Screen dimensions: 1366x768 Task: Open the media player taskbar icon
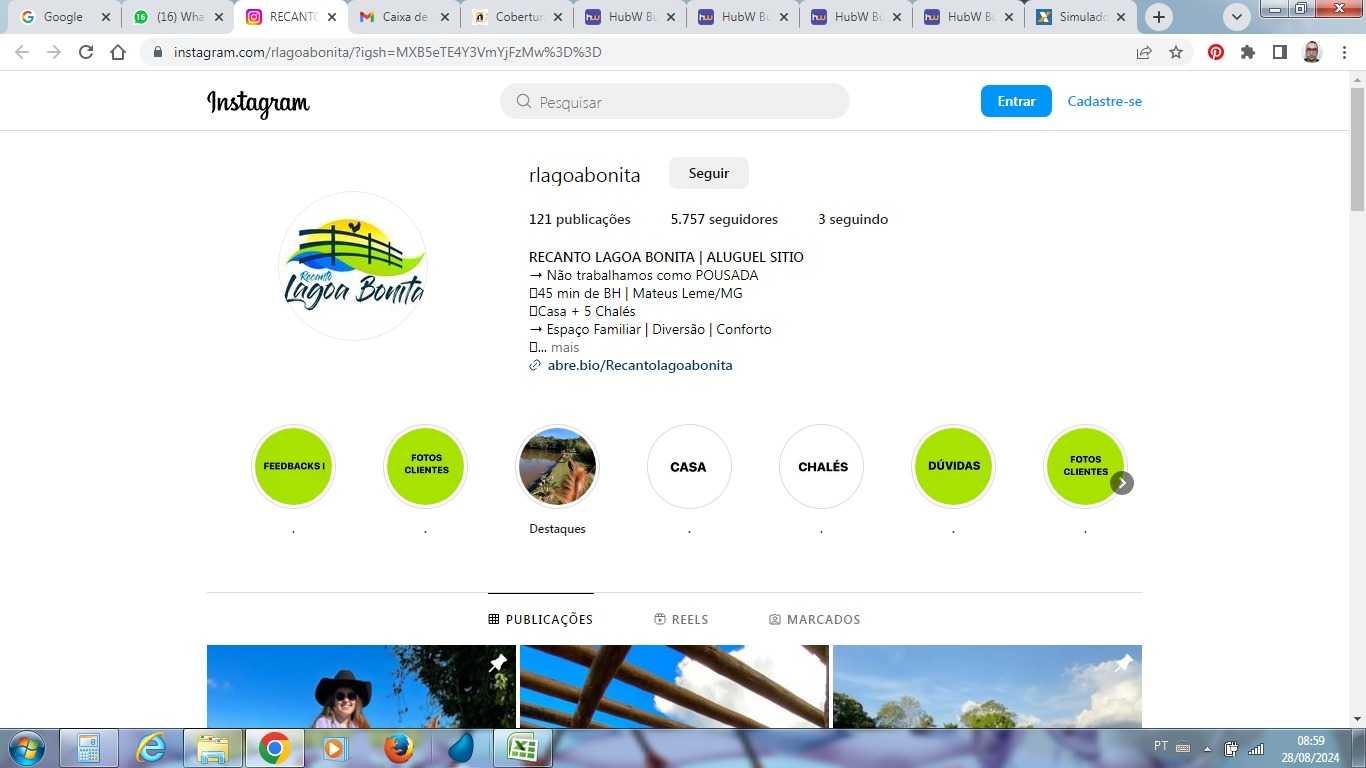pyautogui.click(x=337, y=748)
